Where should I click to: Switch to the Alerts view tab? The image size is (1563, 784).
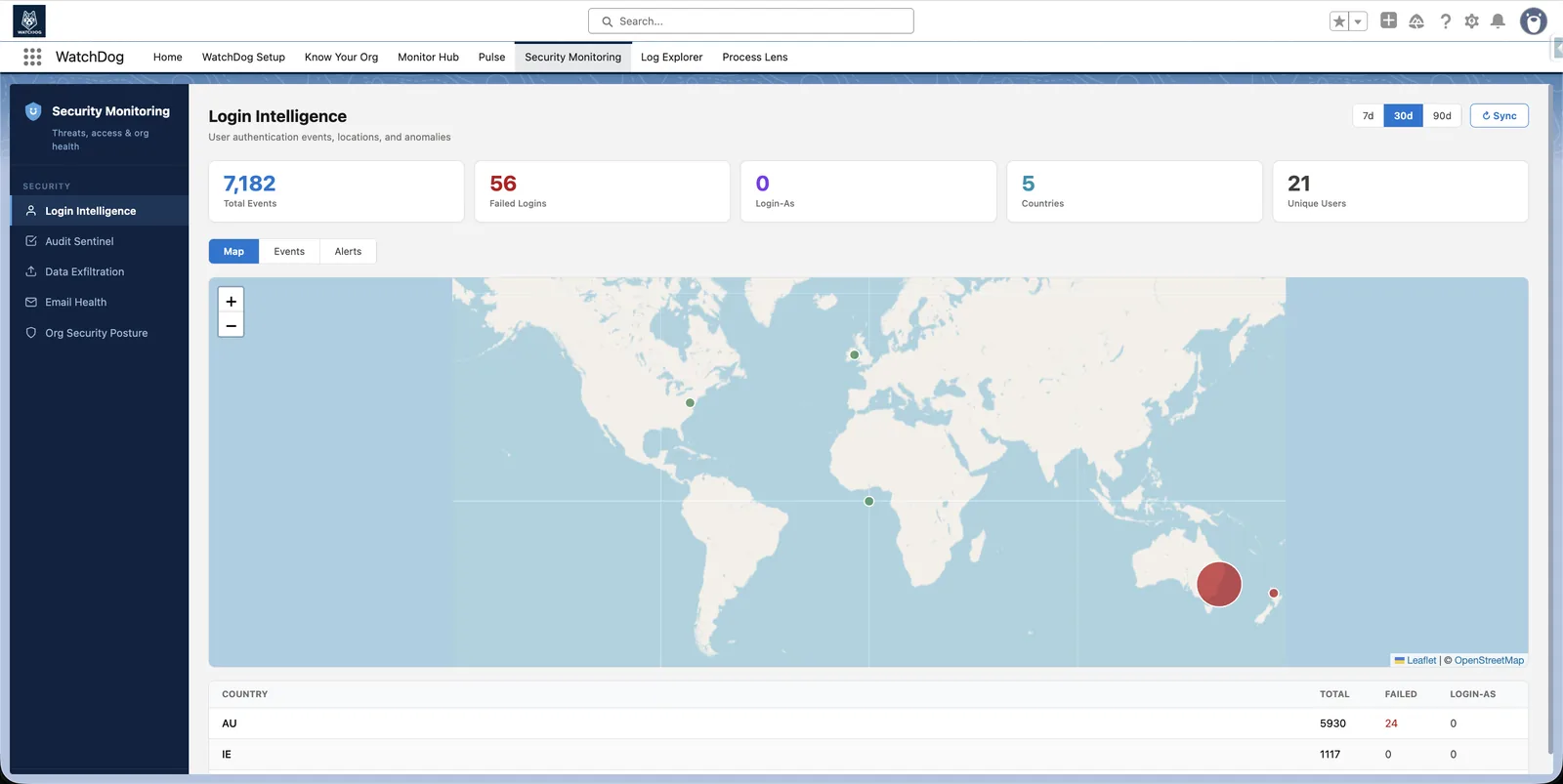348,251
